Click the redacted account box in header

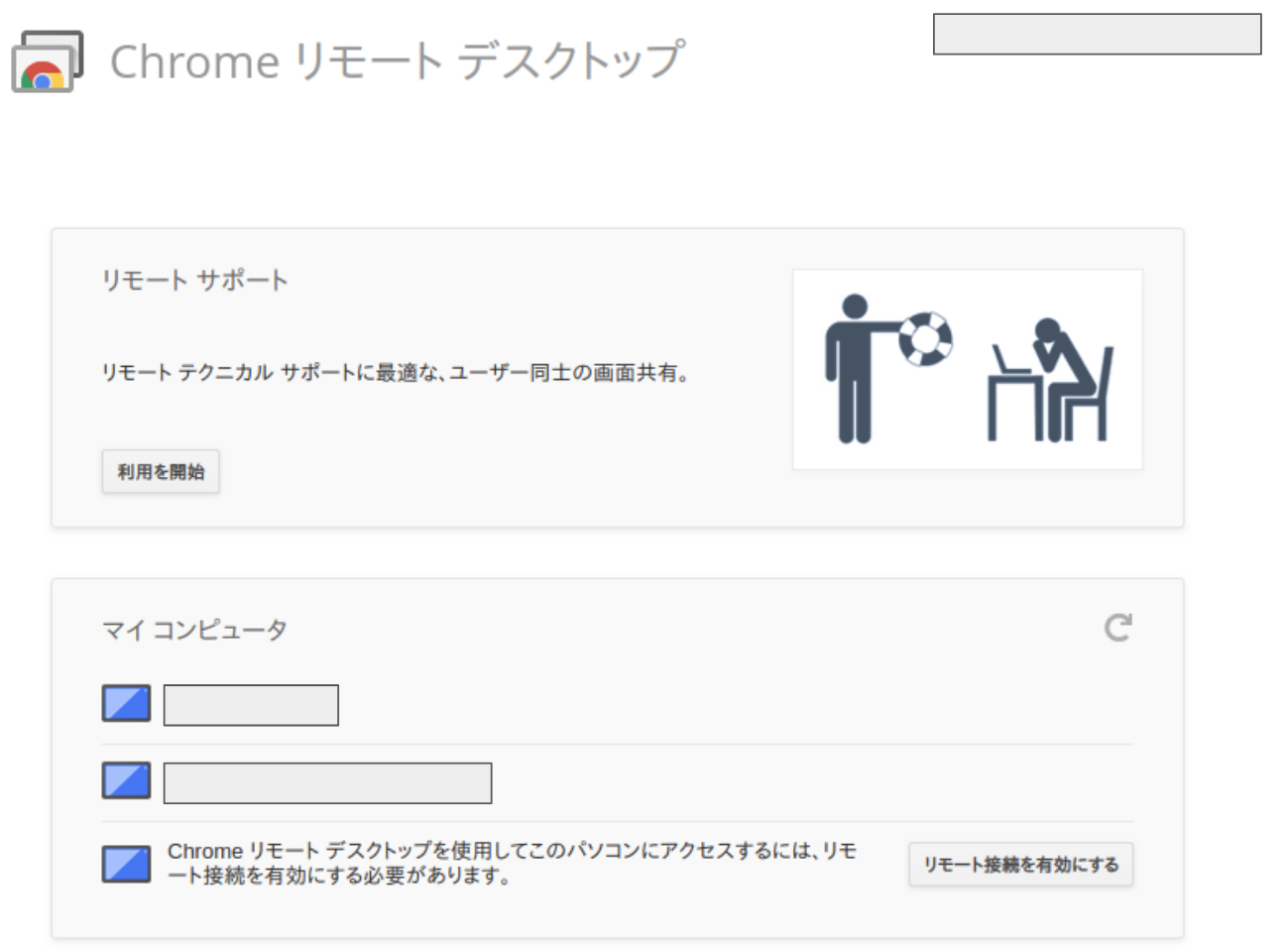(1098, 34)
